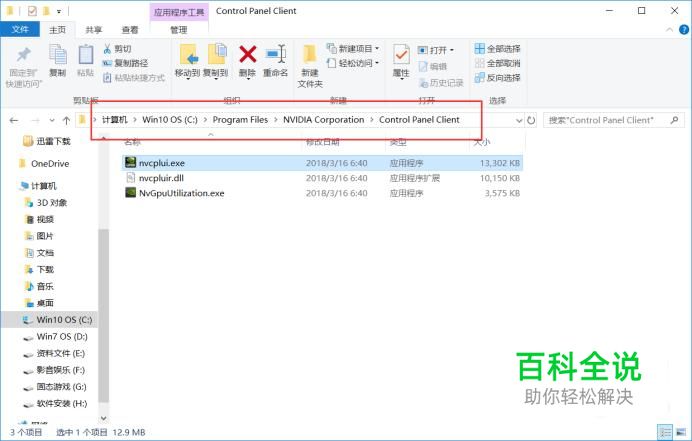Screen dimensions: 692x441
Task: Open 下载 folder in navigation pane
Action: [39, 269]
